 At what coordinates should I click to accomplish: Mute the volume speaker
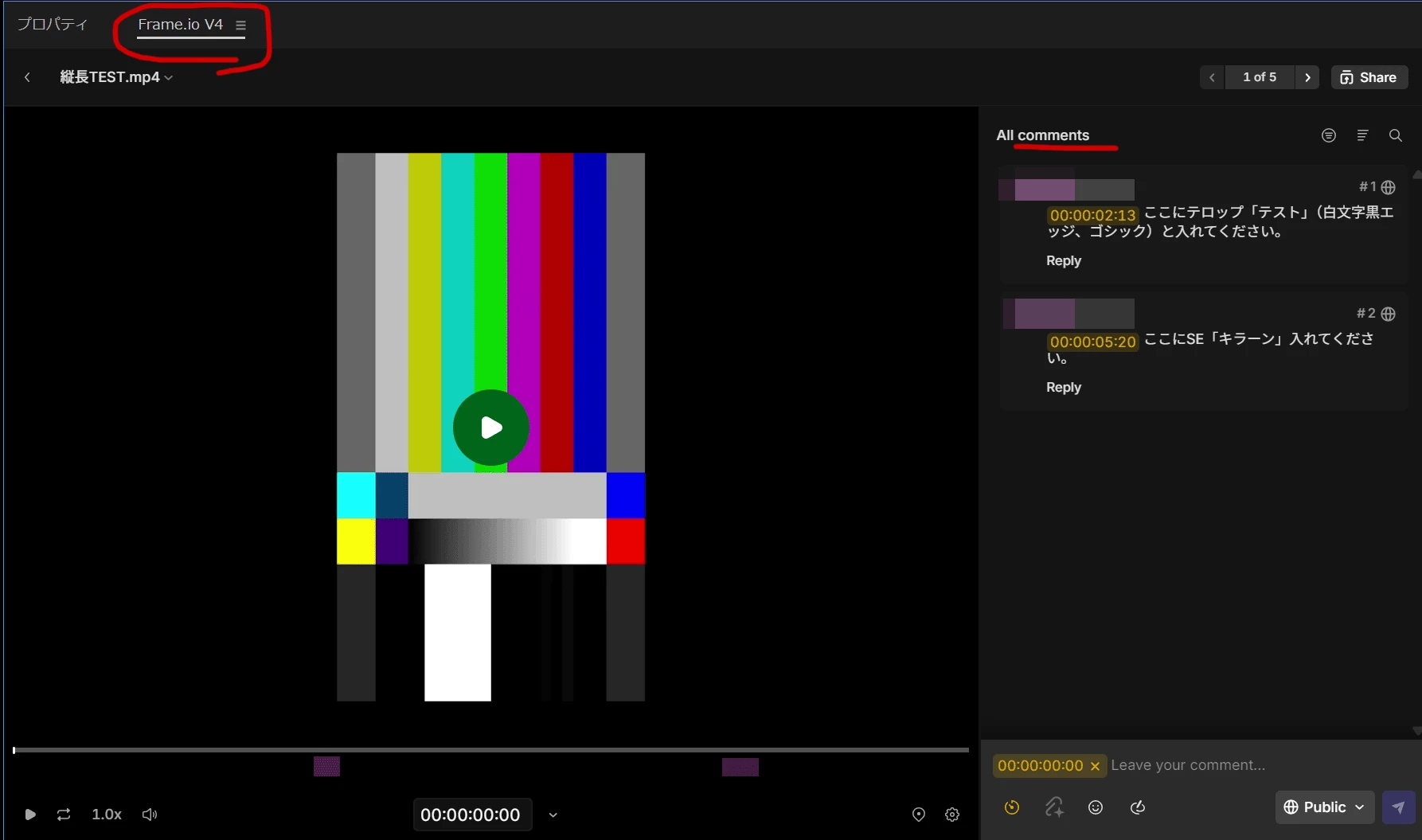pyautogui.click(x=150, y=815)
